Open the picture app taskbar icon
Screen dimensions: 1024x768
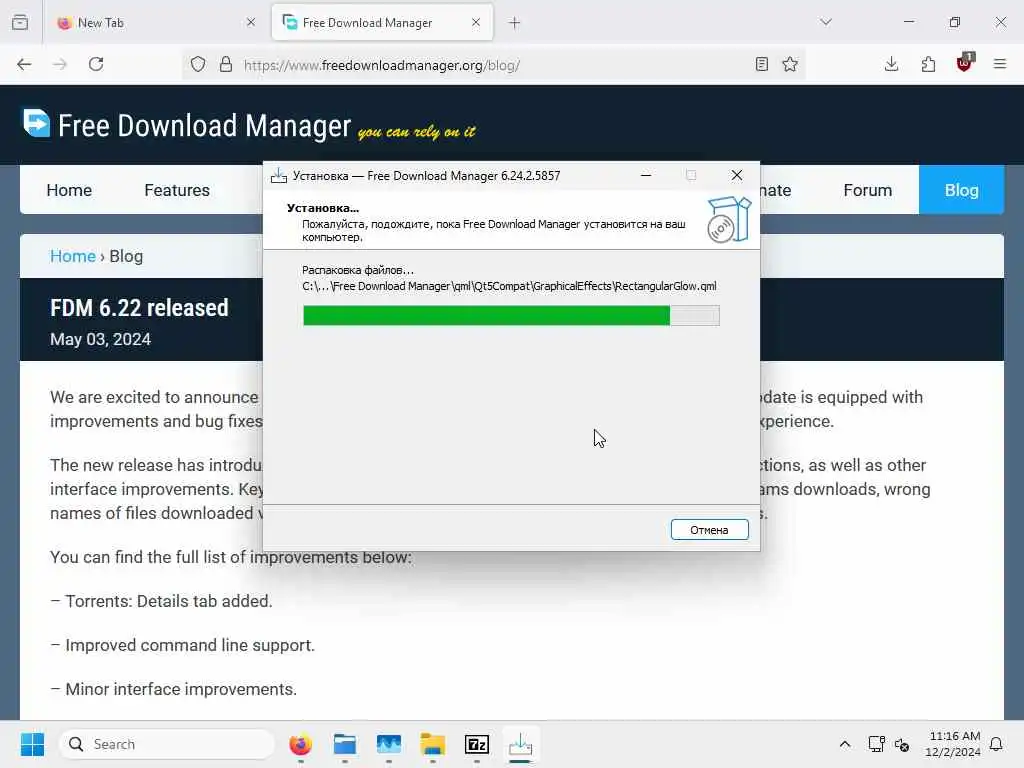(x=389, y=744)
